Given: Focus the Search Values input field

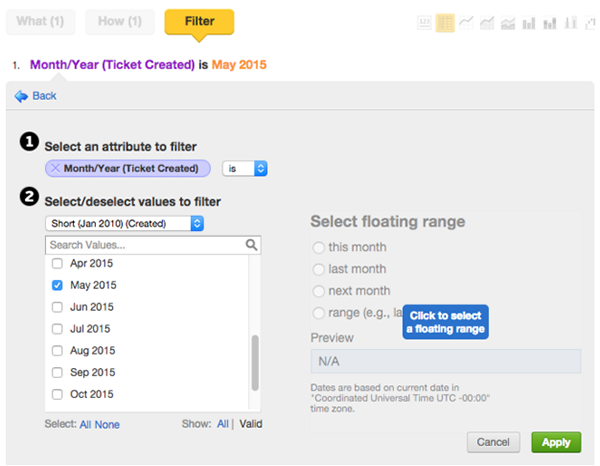Looking at the screenshot, I should 145,244.
